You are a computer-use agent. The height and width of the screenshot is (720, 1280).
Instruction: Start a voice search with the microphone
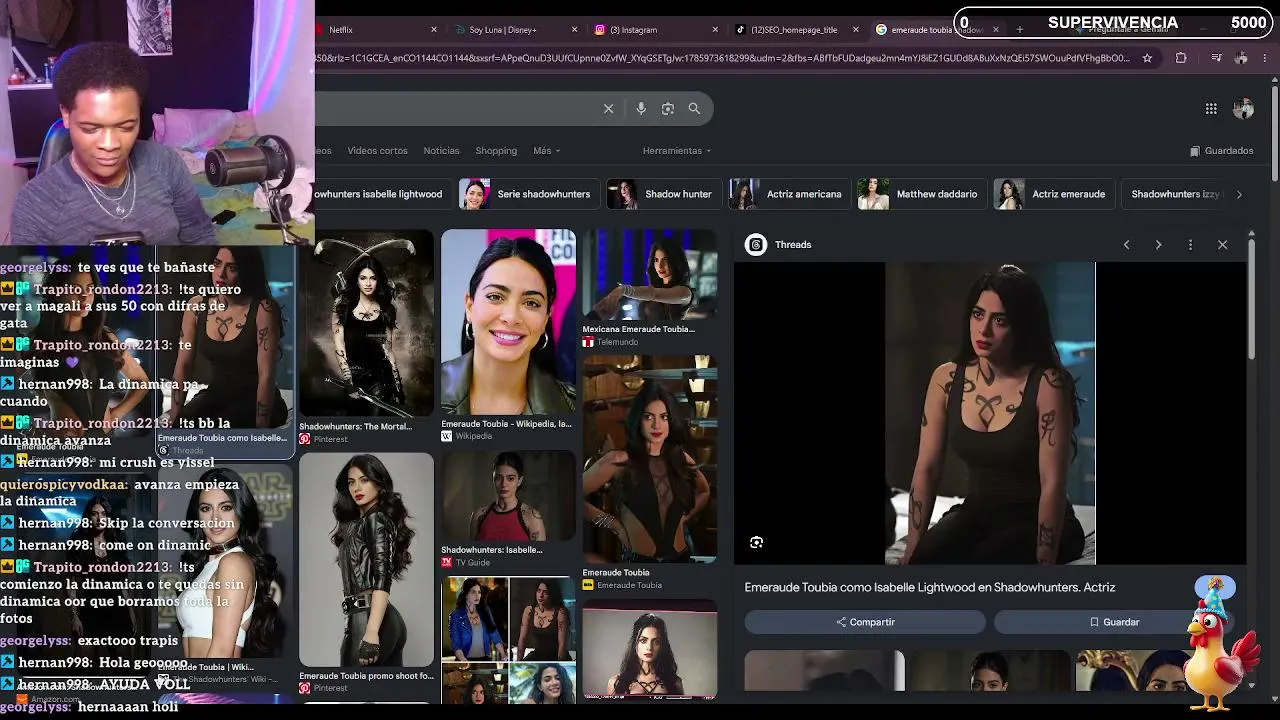641,108
